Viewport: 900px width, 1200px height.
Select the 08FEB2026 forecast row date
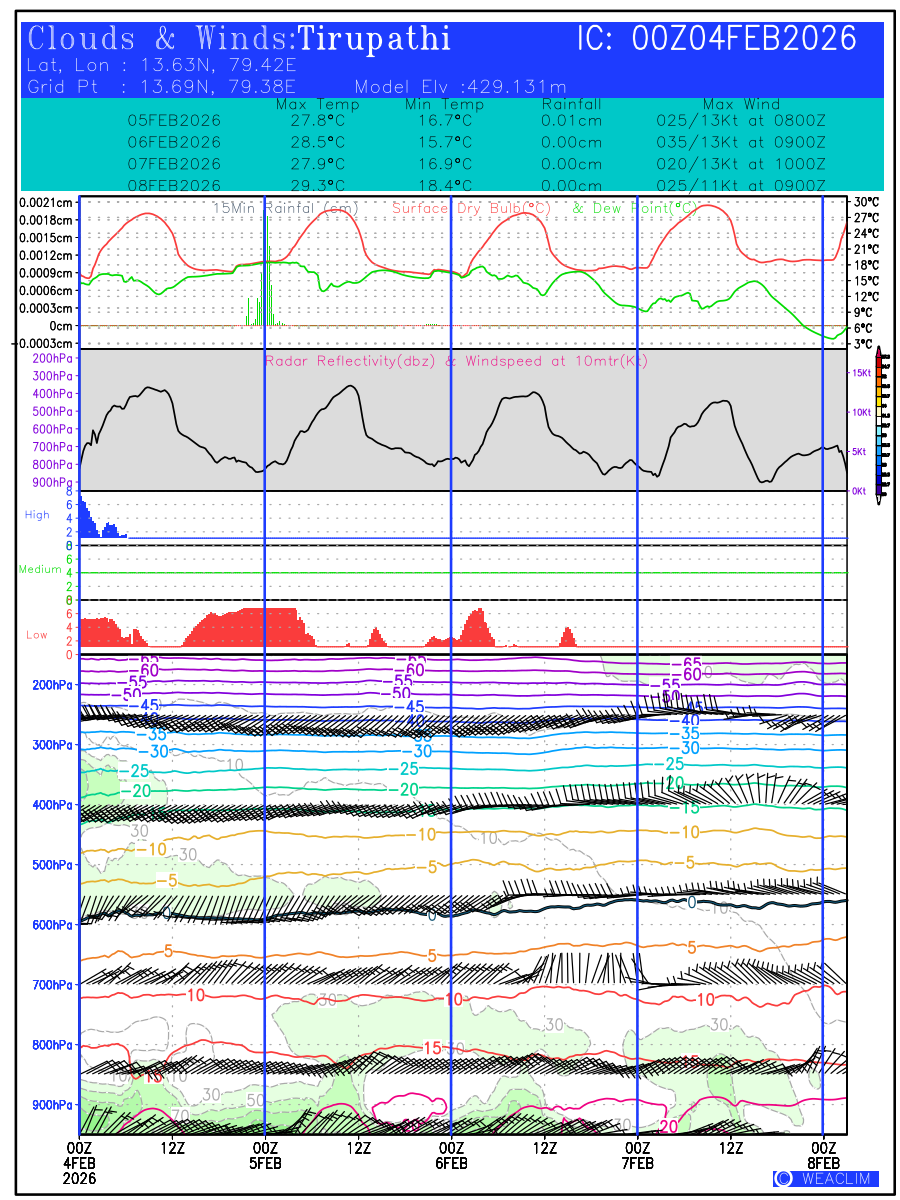pyautogui.click(x=174, y=186)
